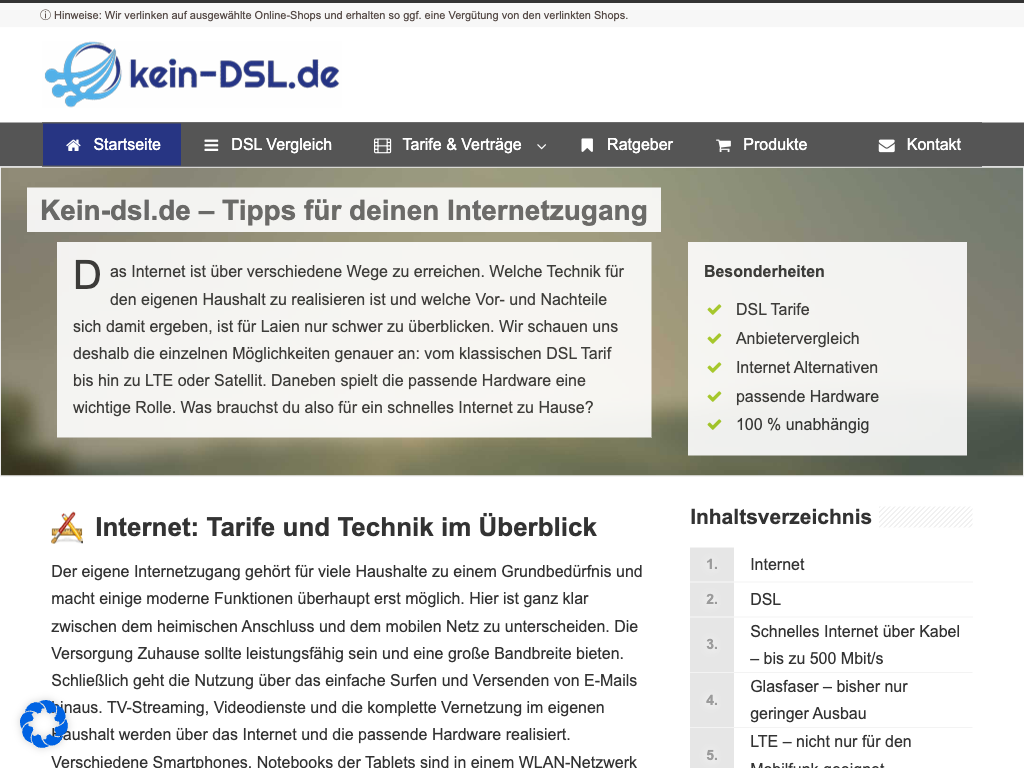Jump to Internet in the Inhaltsverzeichnis
Image resolution: width=1024 pixels, height=768 pixels.
(777, 564)
